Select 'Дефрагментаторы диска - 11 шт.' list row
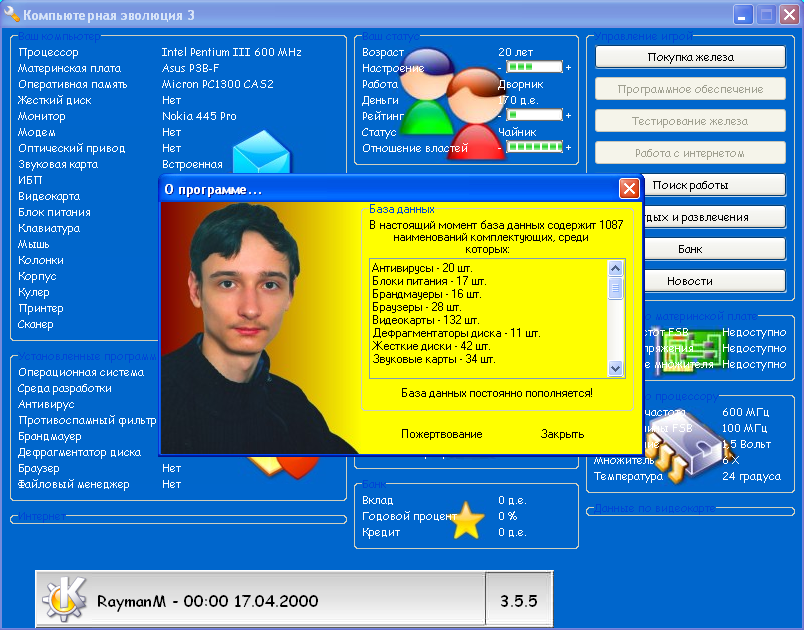The image size is (804, 630). point(488,333)
